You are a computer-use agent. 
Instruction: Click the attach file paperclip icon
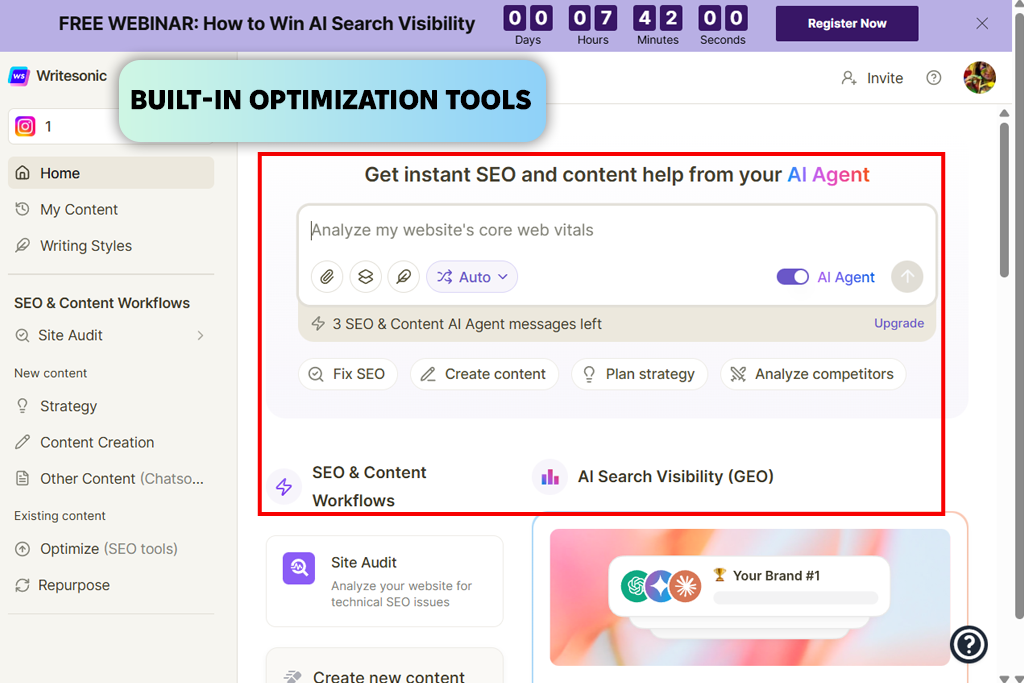(327, 277)
